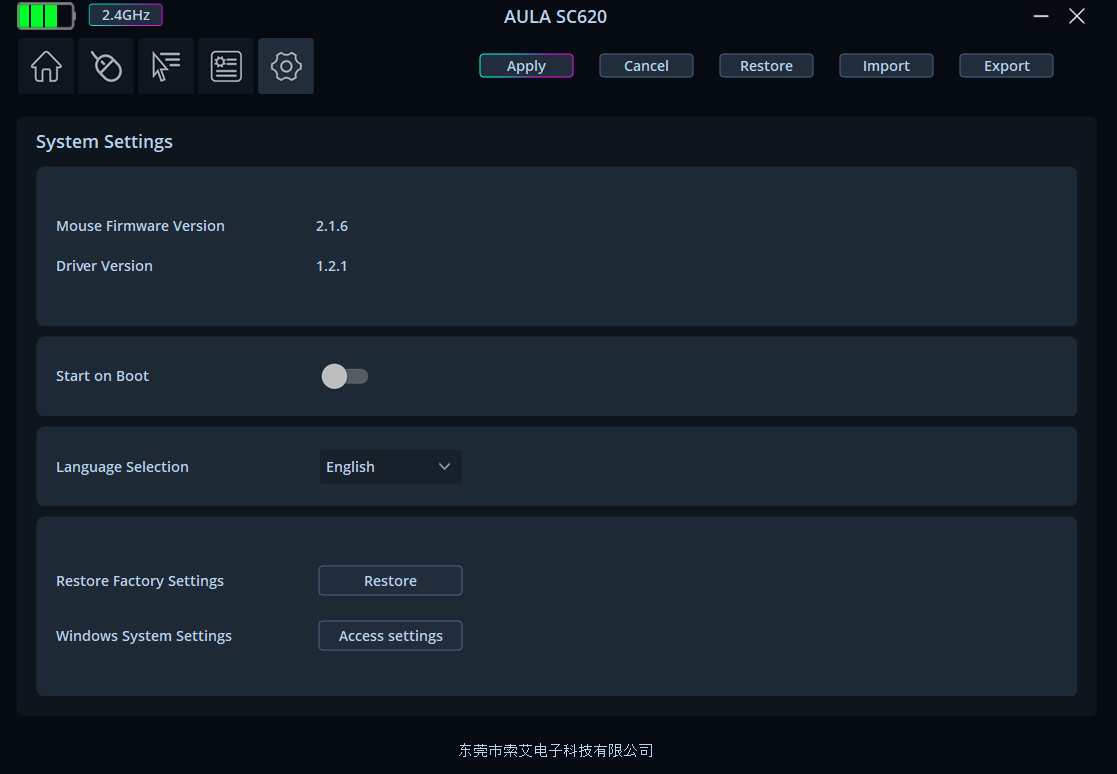The width and height of the screenshot is (1117, 774).
Task: Click the firmware version value 2.1.6
Action: click(x=332, y=226)
